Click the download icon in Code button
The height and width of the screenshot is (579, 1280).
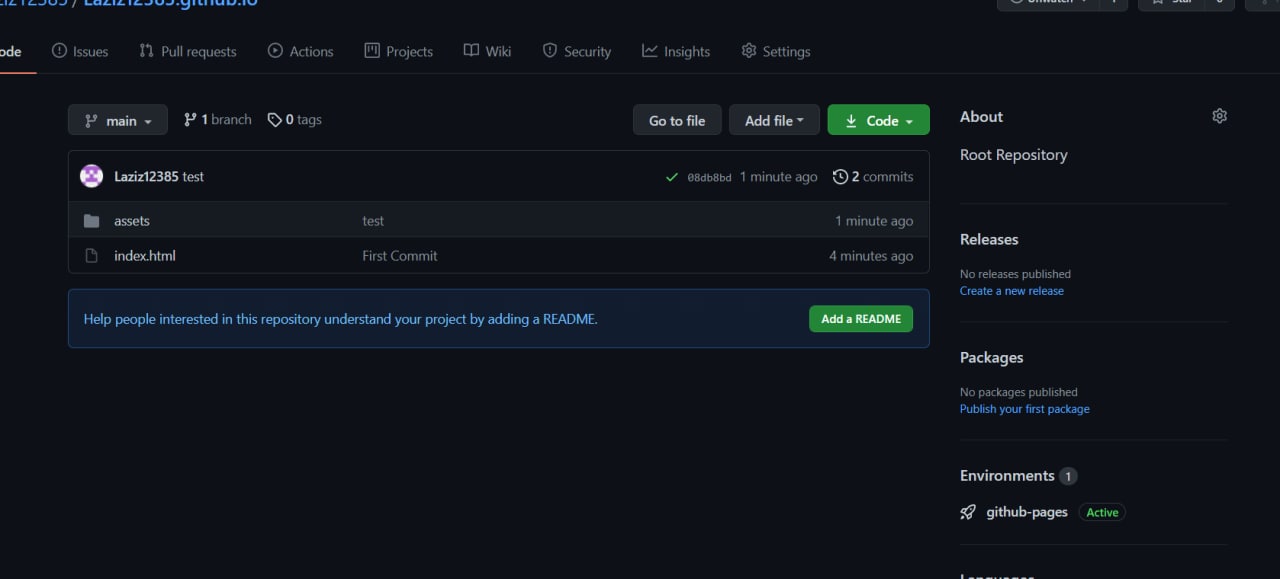[x=851, y=121]
